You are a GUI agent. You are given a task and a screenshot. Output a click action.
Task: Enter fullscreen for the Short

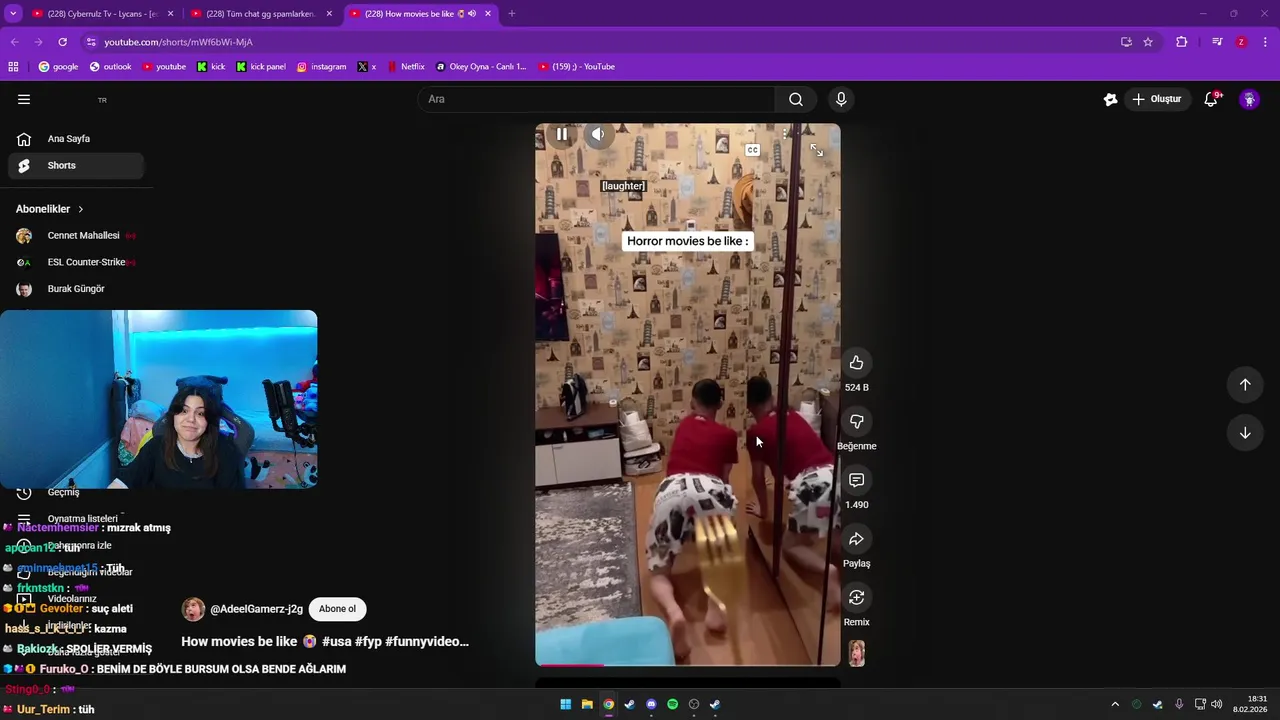[x=817, y=150]
